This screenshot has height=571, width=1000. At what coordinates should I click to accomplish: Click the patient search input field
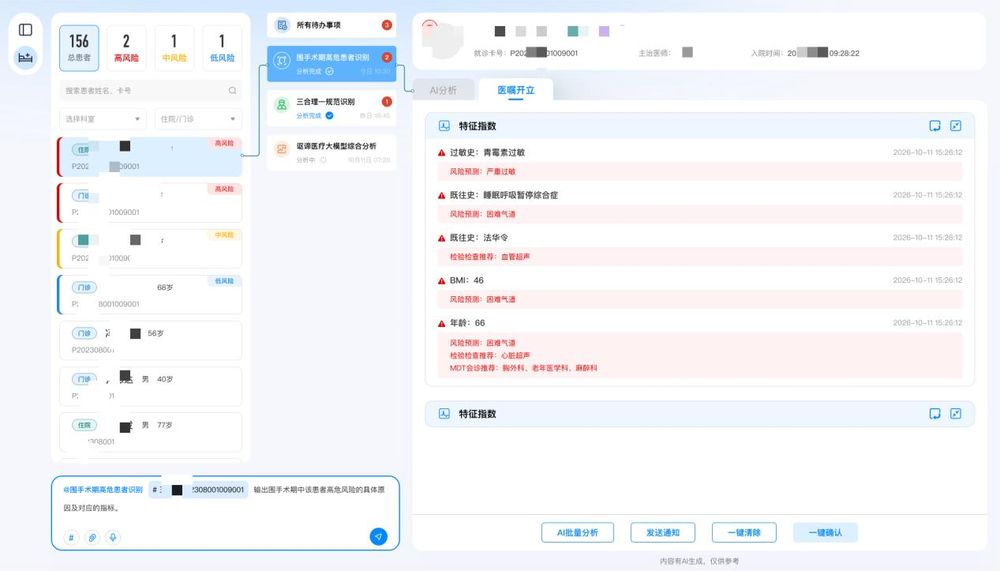(140, 90)
